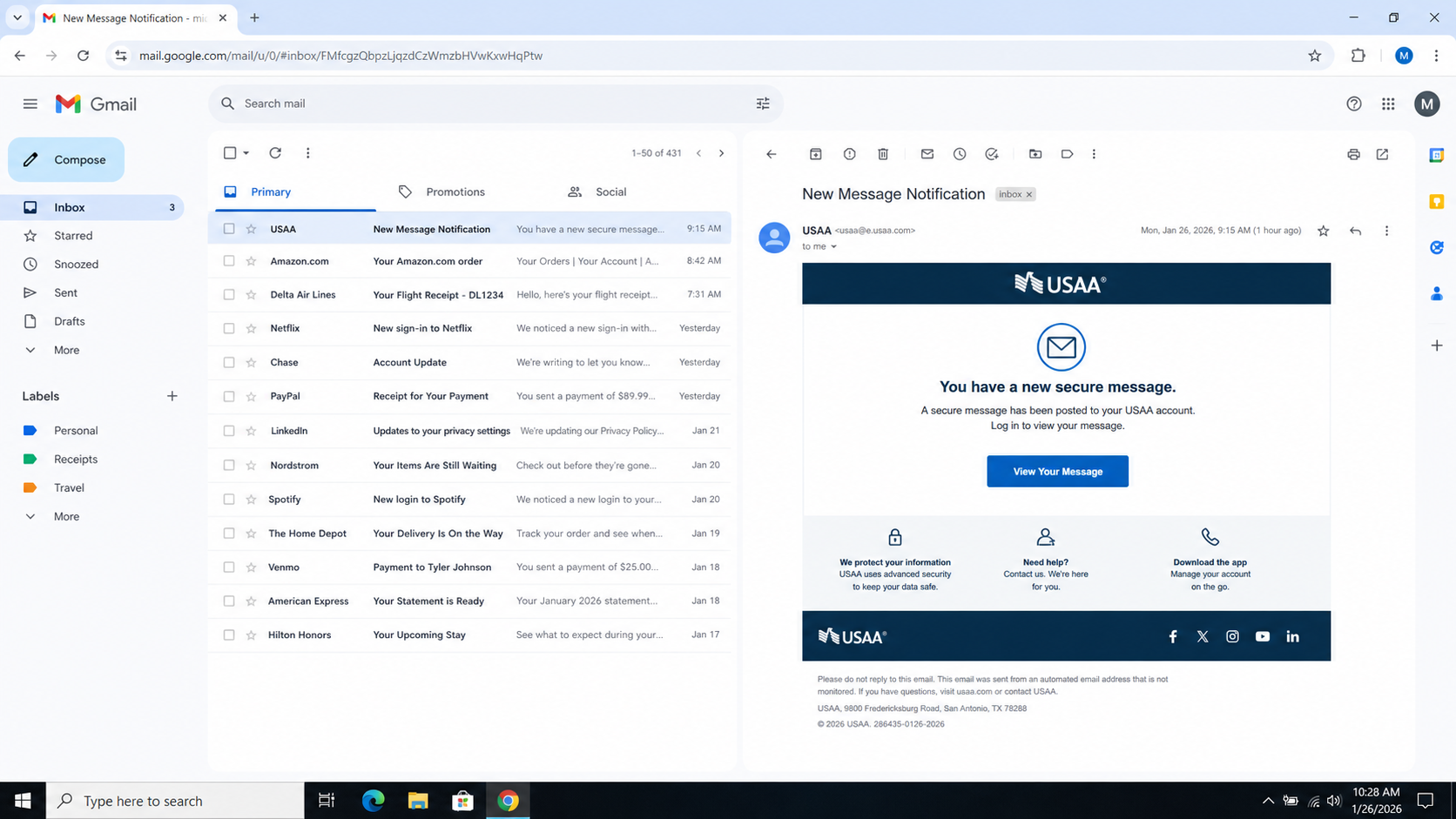Viewport: 1456px width, 819px height.
Task: Add the open email to Tasks
Action: coord(992,154)
